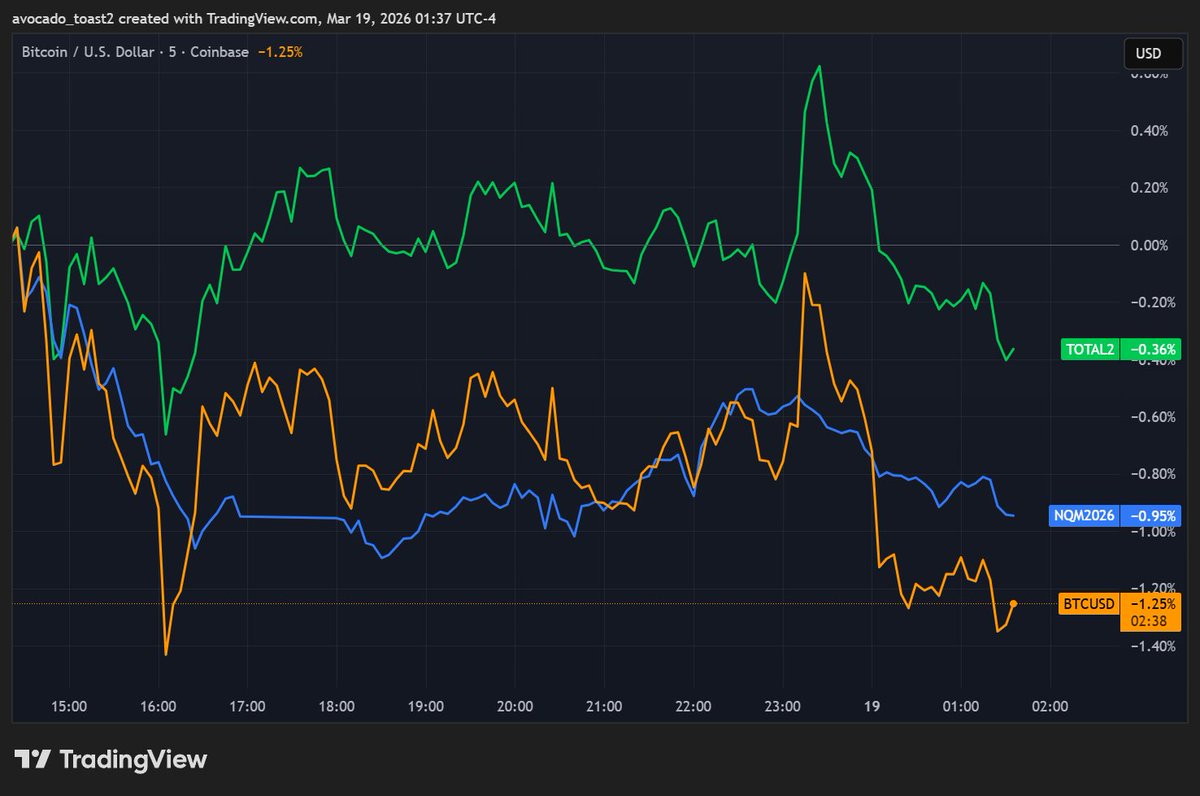
Task: Click the 23:00 time axis label
Action: click(782, 706)
